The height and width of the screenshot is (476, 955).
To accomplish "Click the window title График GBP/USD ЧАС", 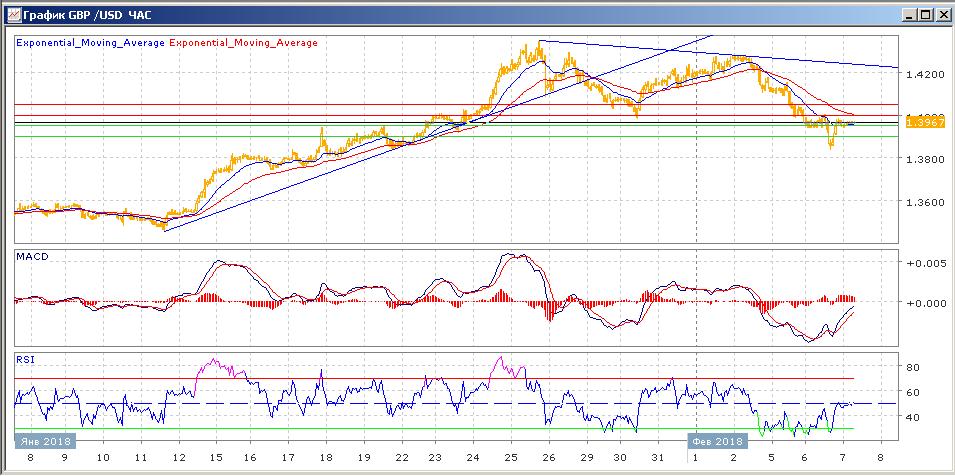I will pyautogui.click(x=87, y=15).
